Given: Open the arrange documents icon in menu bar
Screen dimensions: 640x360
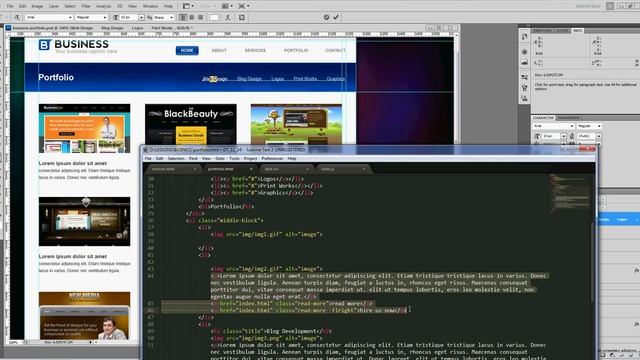Looking at the screenshot, I should (x=227, y=6).
